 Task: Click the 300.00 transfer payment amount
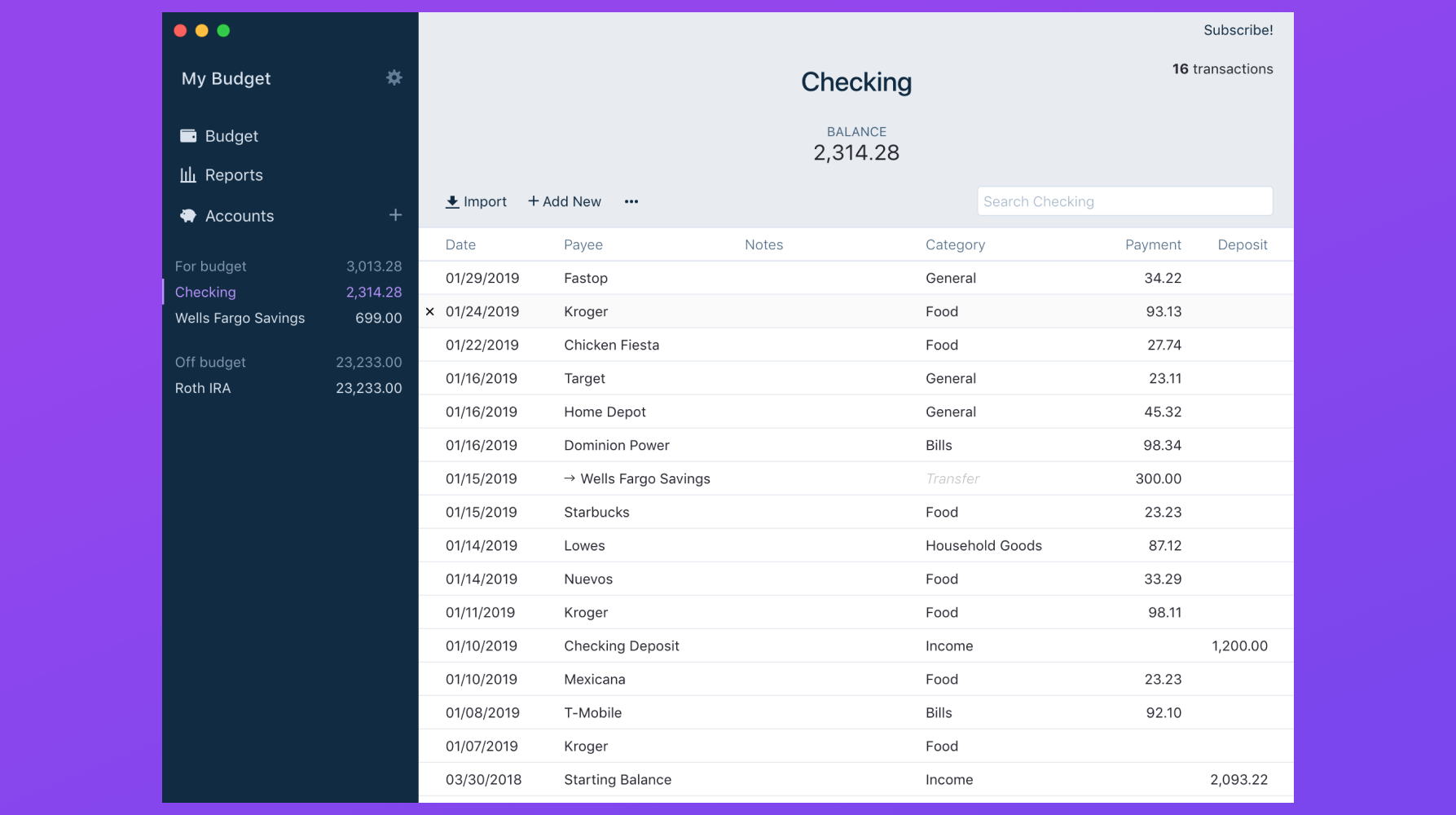click(1159, 478)
